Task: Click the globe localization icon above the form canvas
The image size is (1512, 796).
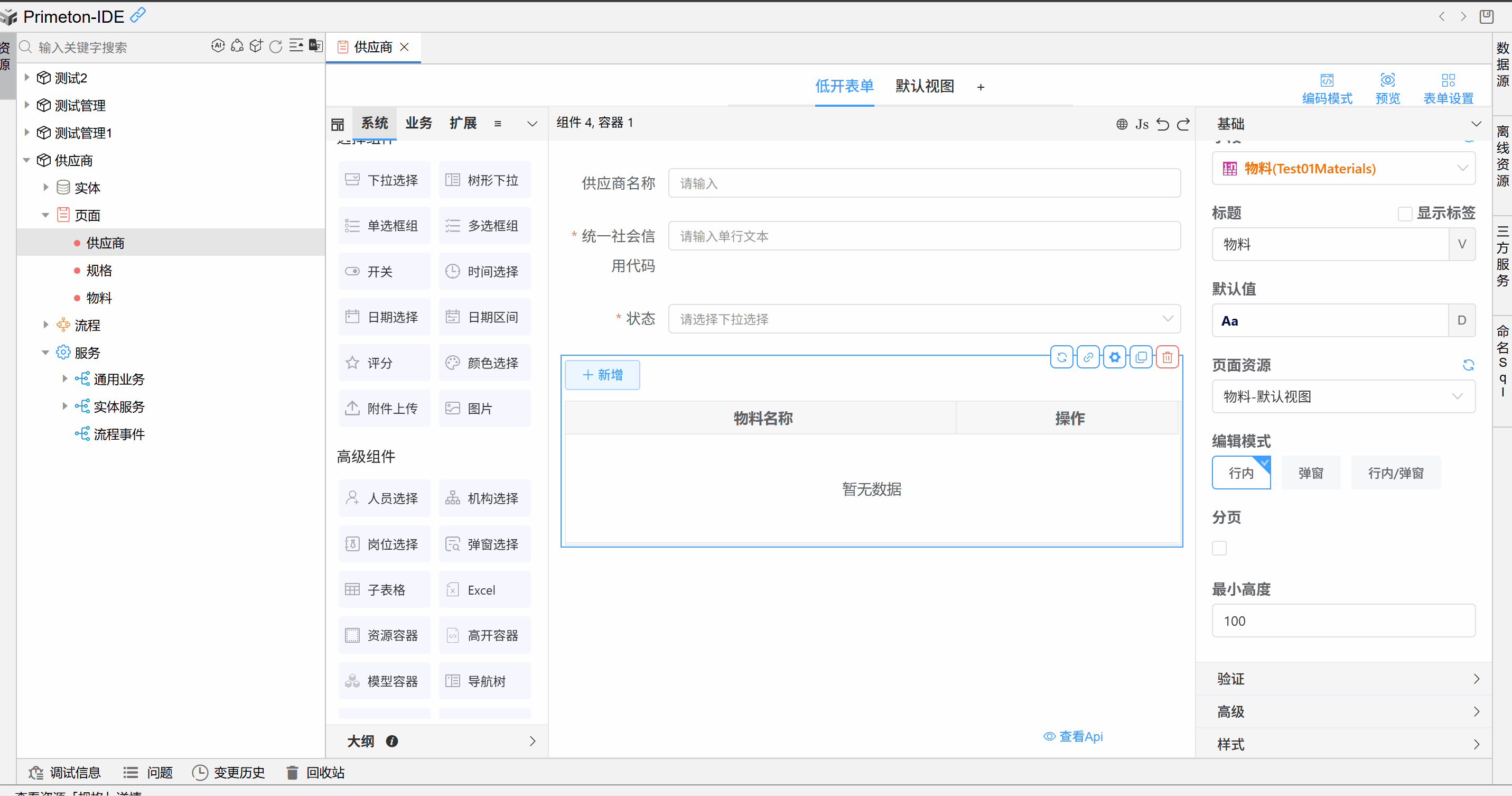Action: [x=1122, y=124]
